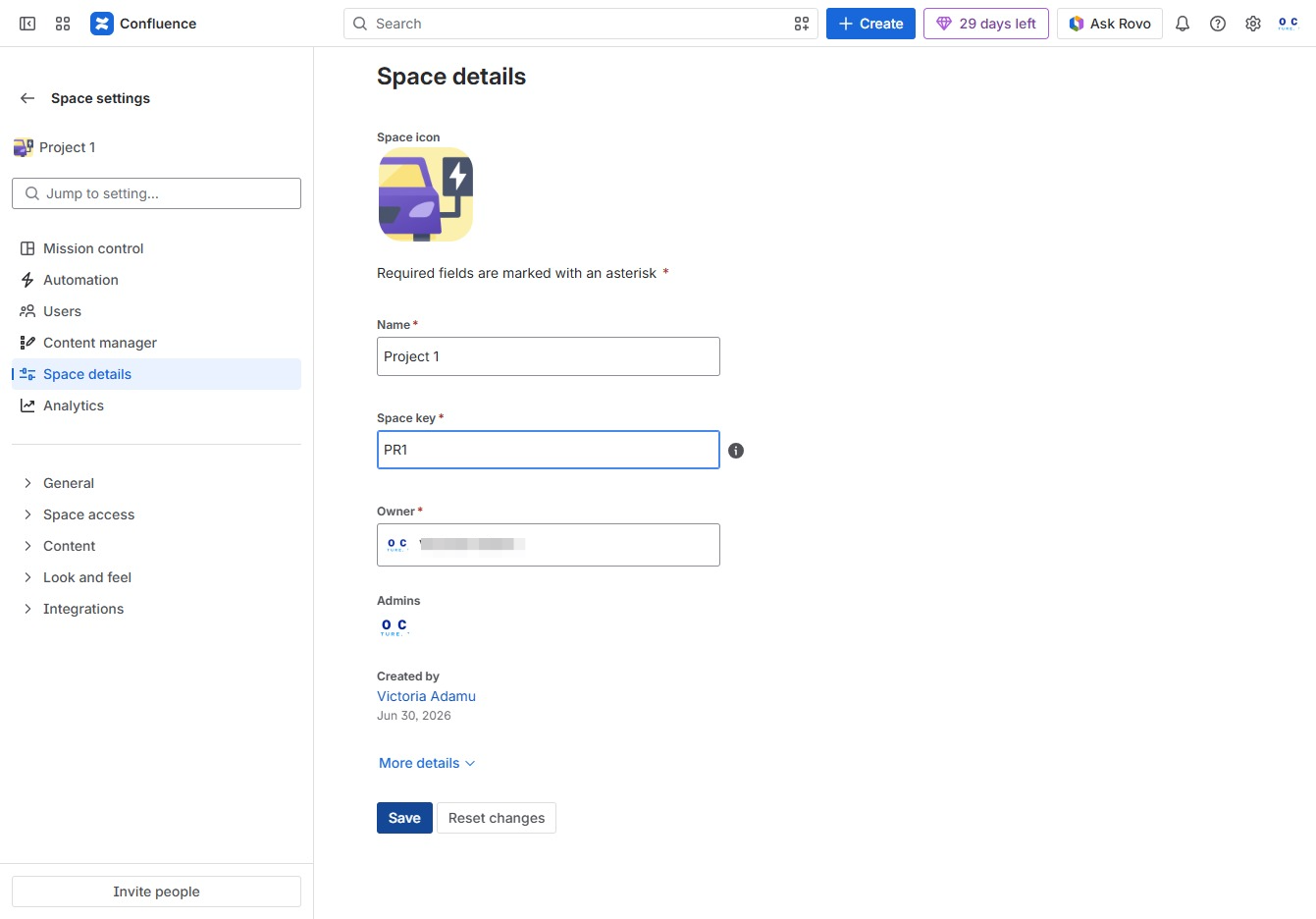Click the Content manager icon
This screenshot has height=919, width=1316.
tap(27, 343)
